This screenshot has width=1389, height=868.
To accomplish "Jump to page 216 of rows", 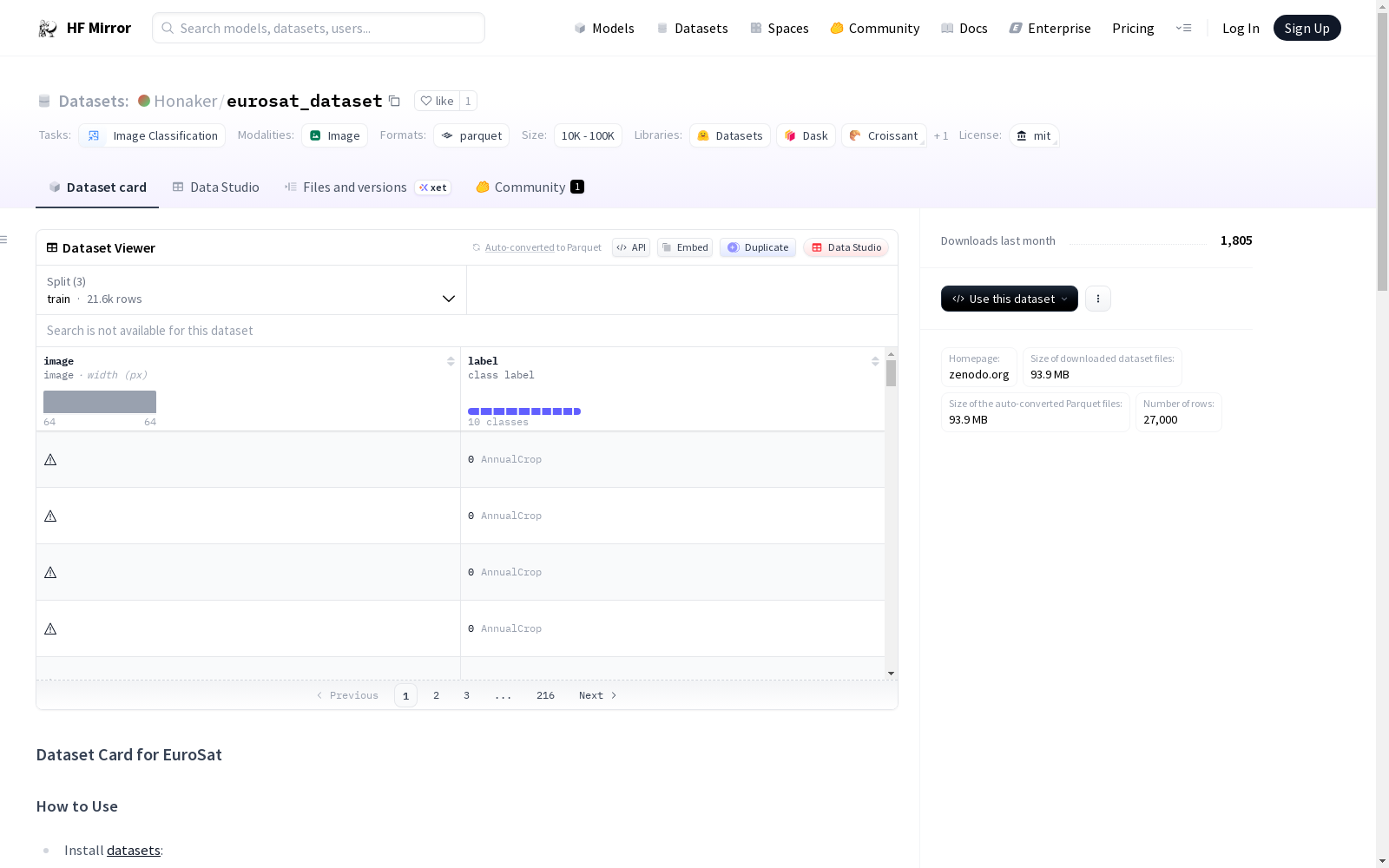I will [545, 695].
